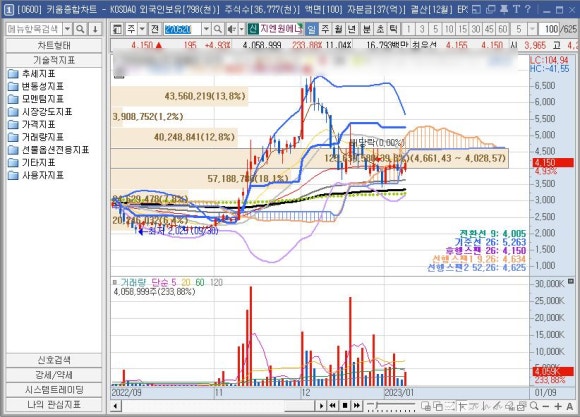Viewport: 580px width, 417px height.
Task: Click the 100 bar-count input field
Action: tap(549, 29)
